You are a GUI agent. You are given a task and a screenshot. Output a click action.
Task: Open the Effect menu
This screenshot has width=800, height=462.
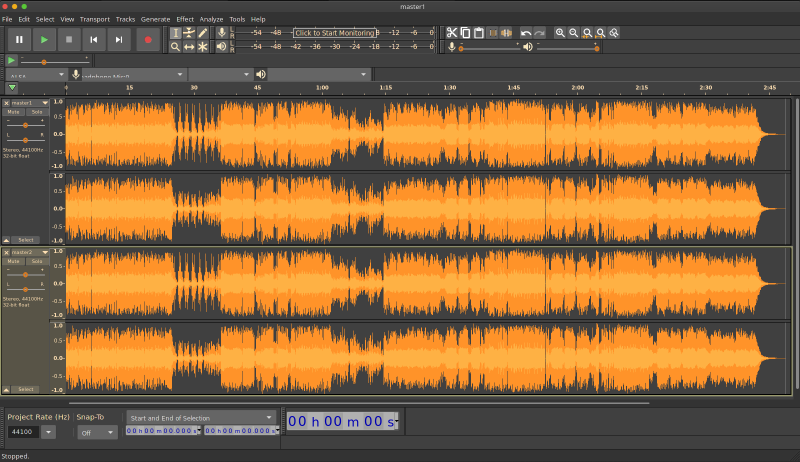(185, 19)
